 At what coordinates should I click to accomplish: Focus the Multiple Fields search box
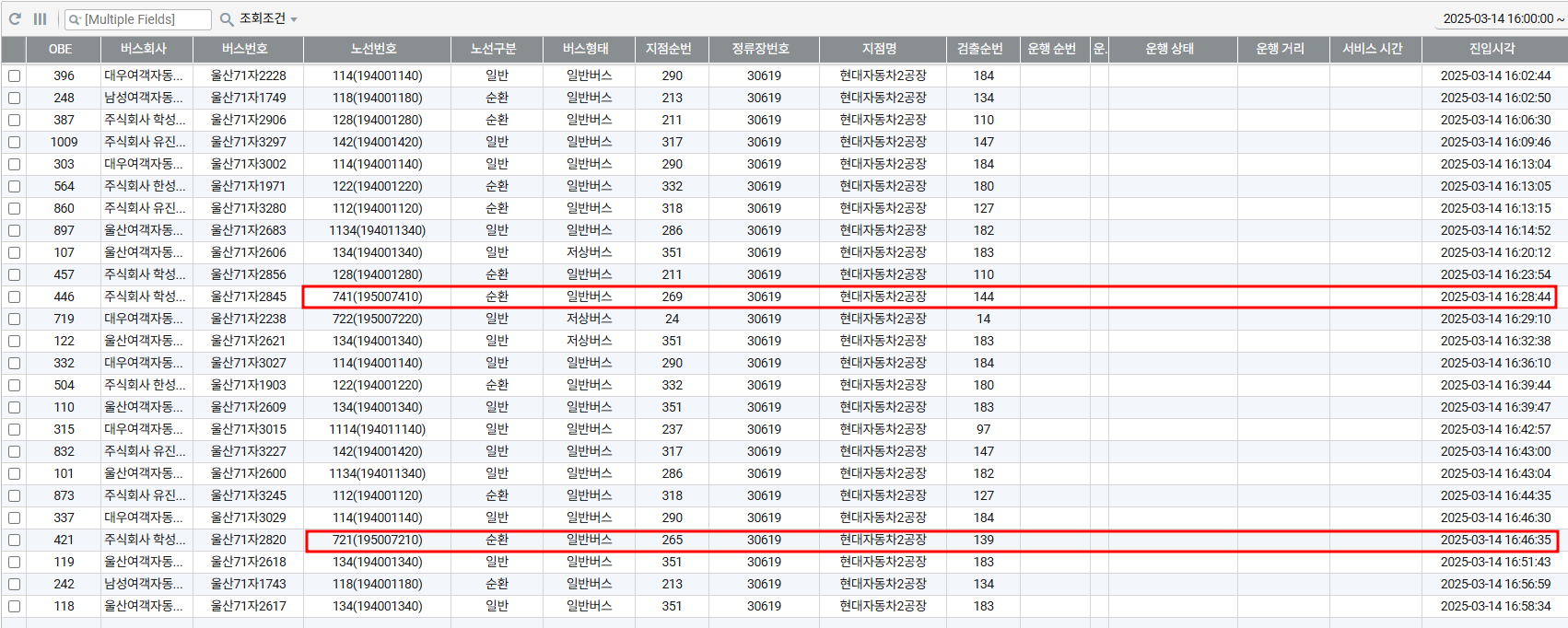[x=138, y=19]
